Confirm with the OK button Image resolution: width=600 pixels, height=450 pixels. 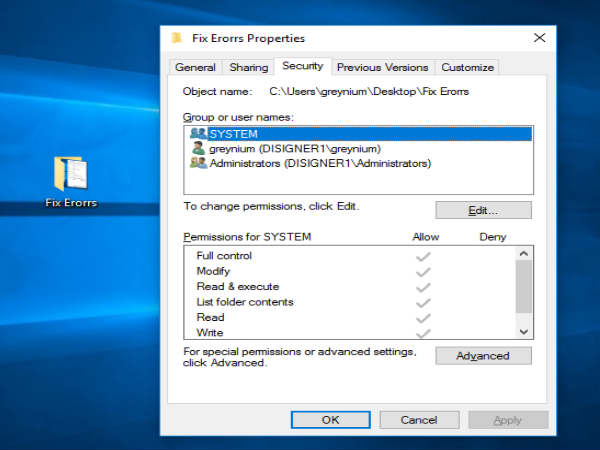[330, 420]
